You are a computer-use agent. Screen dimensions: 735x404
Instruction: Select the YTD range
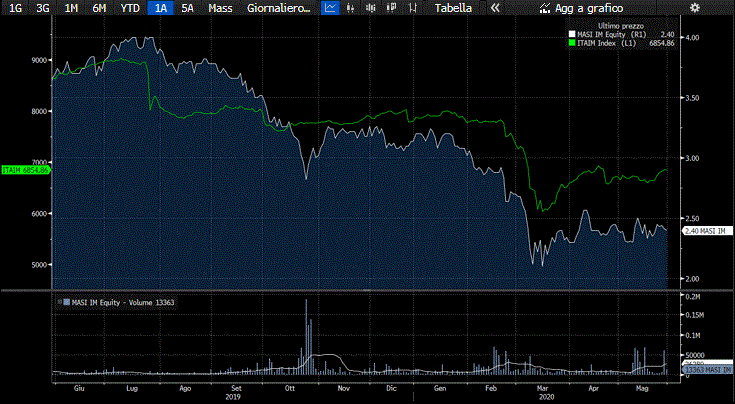point(130,8)
